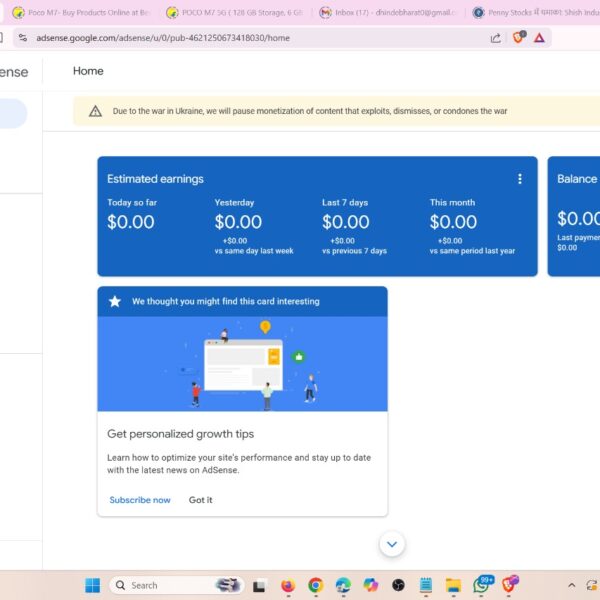Screen dimensions: 600x600
Task: Click the Get personalized growth tips title
Action: coord(181,434)
